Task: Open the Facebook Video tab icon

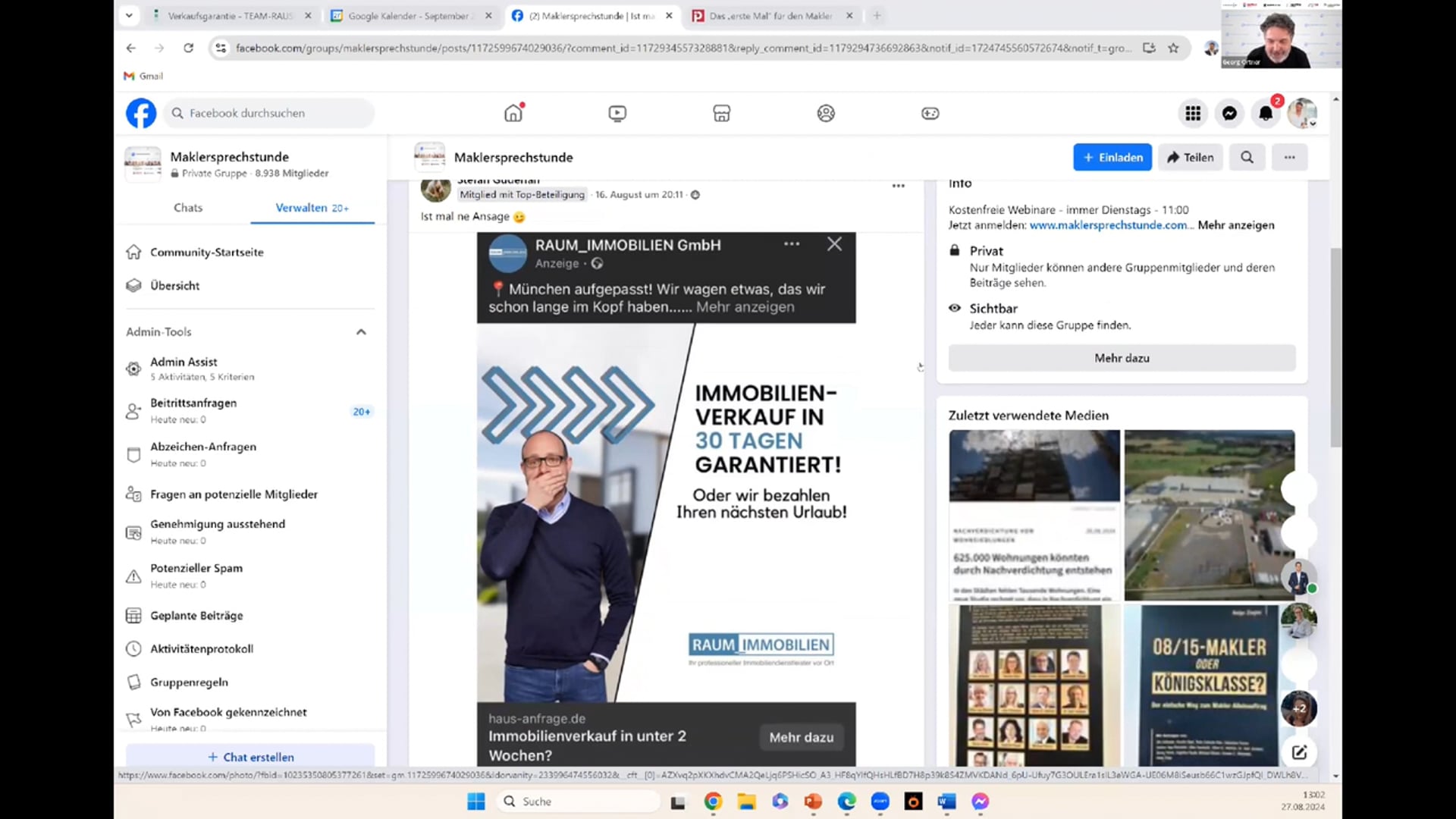Action: click(617, 113)
